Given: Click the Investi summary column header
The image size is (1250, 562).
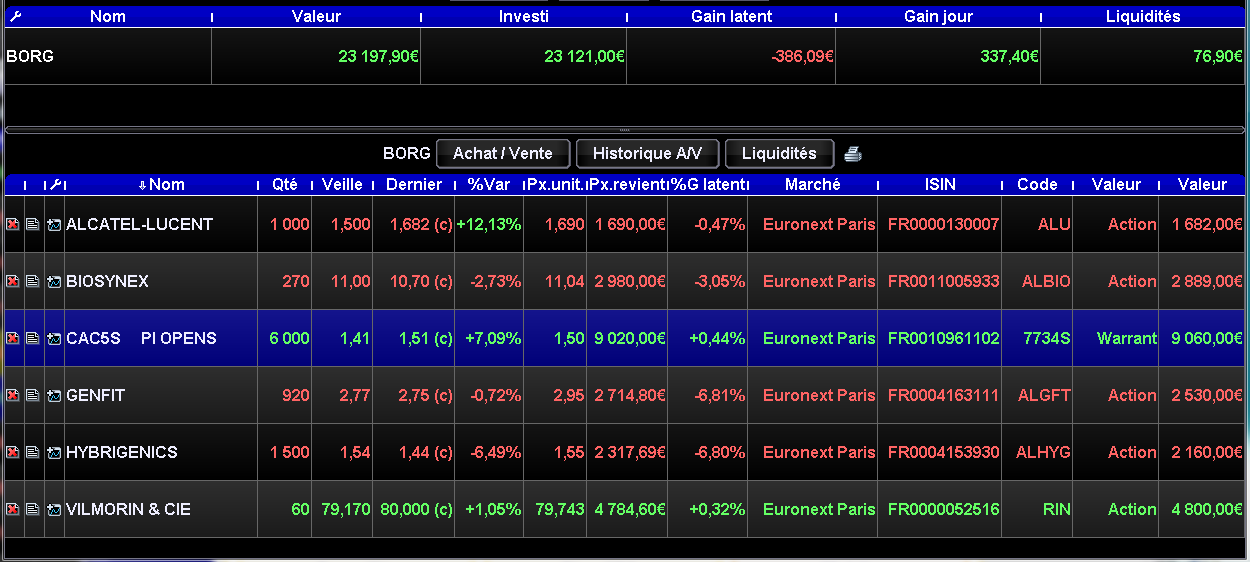Looking at the screenshot, I should click(523, 16).
